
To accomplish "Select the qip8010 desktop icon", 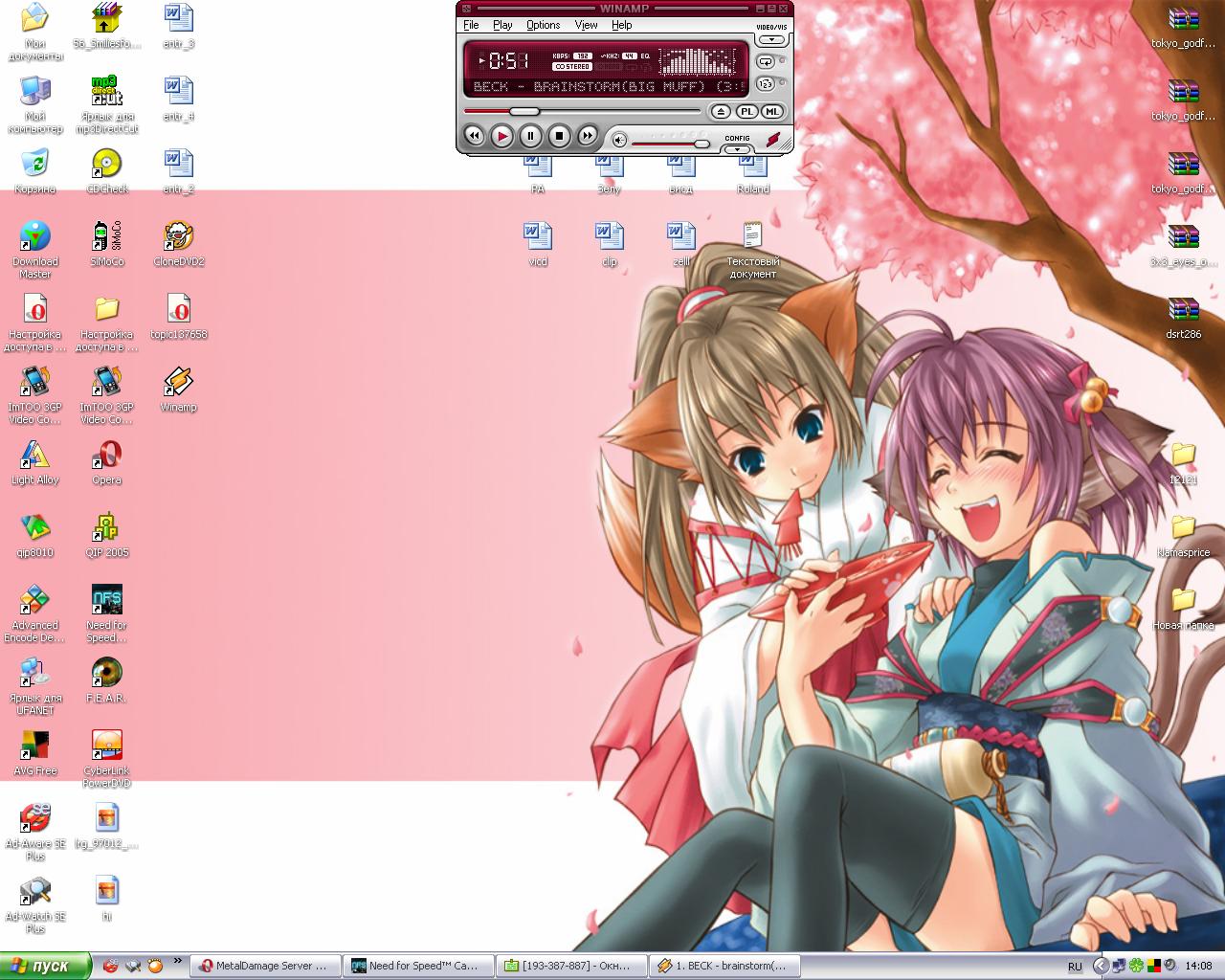I will point(35,535).
